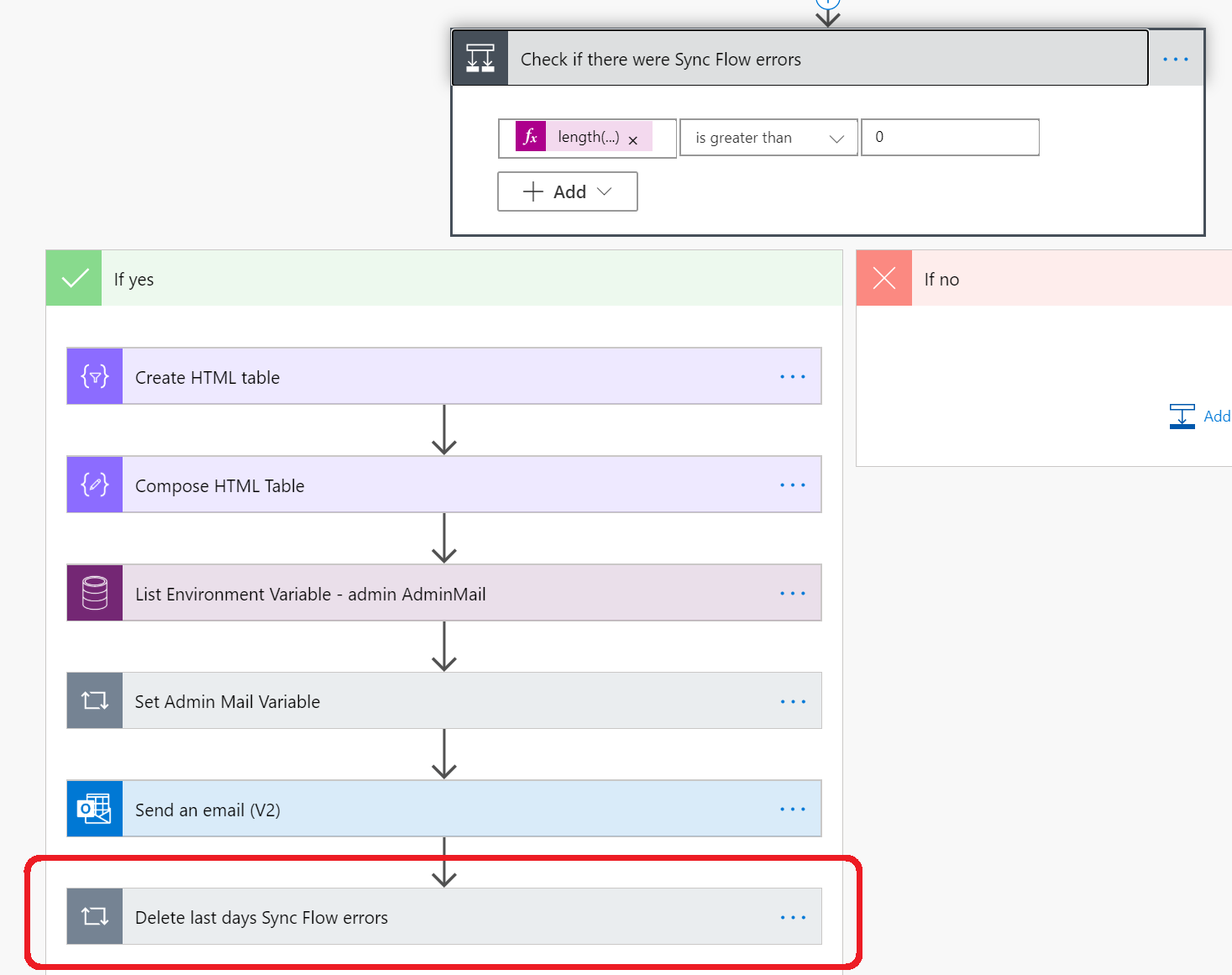Click the Add action icon in If no branch
Viewport: 1232px width, 975px height.
1182,416
